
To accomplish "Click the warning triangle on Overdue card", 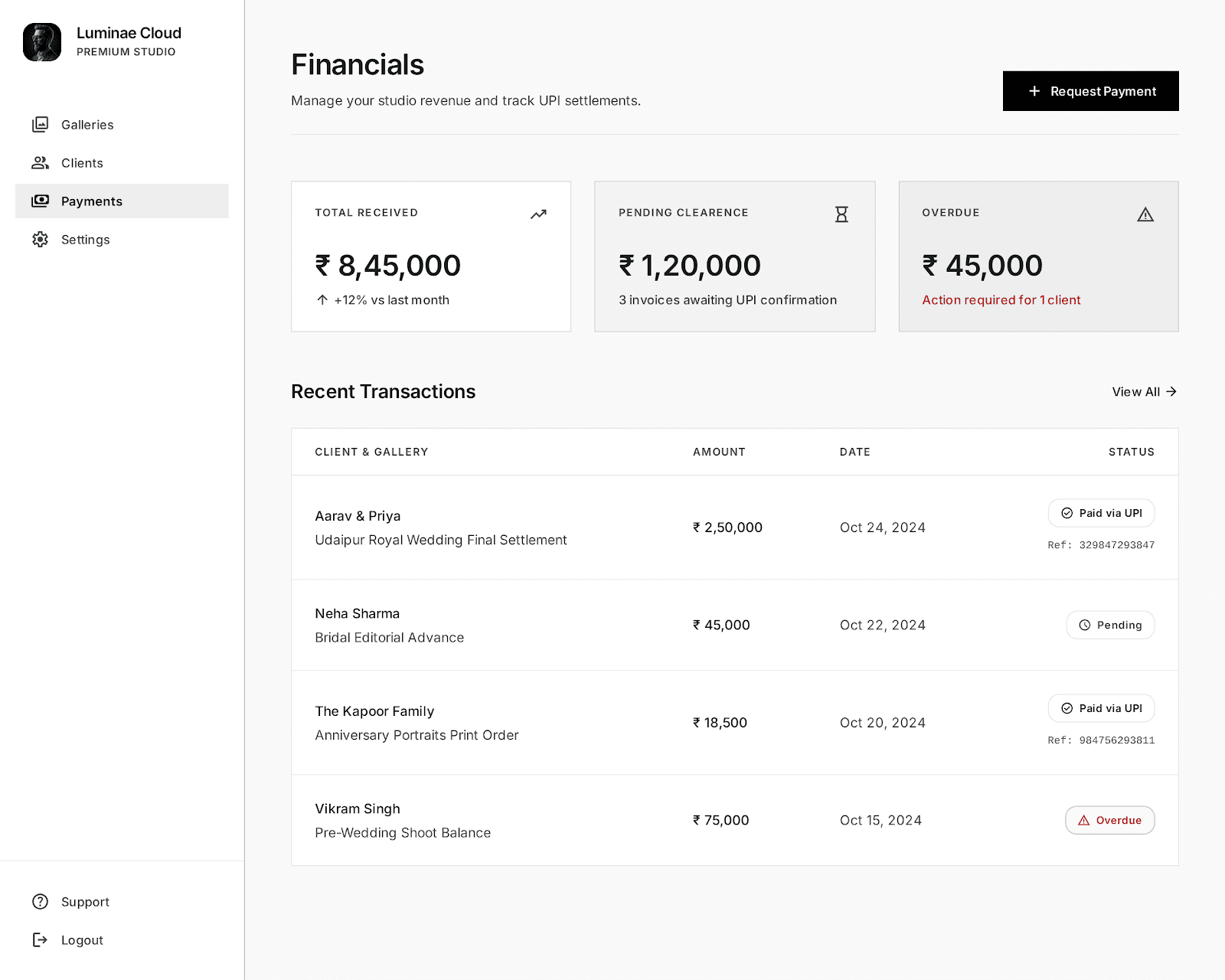I will coord(1145,214).
